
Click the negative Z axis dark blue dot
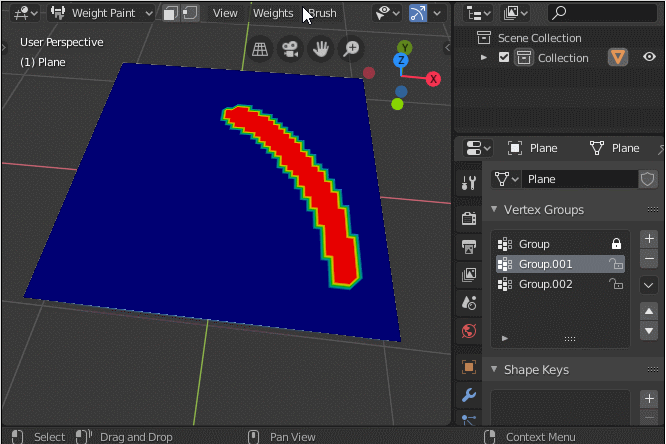tap(401, 91)
